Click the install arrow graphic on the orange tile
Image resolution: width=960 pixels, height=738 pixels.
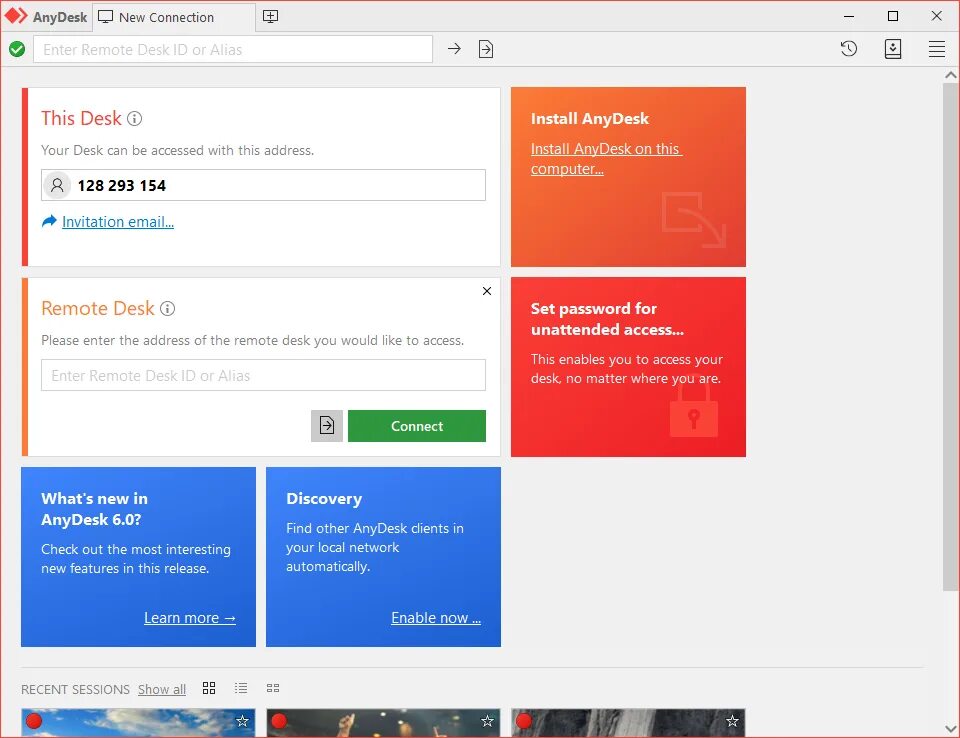[x=694, y=220]
